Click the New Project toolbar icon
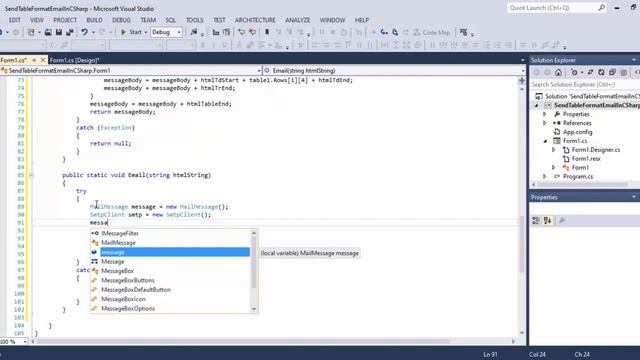 pyautogui.click(x=31, y=32)
